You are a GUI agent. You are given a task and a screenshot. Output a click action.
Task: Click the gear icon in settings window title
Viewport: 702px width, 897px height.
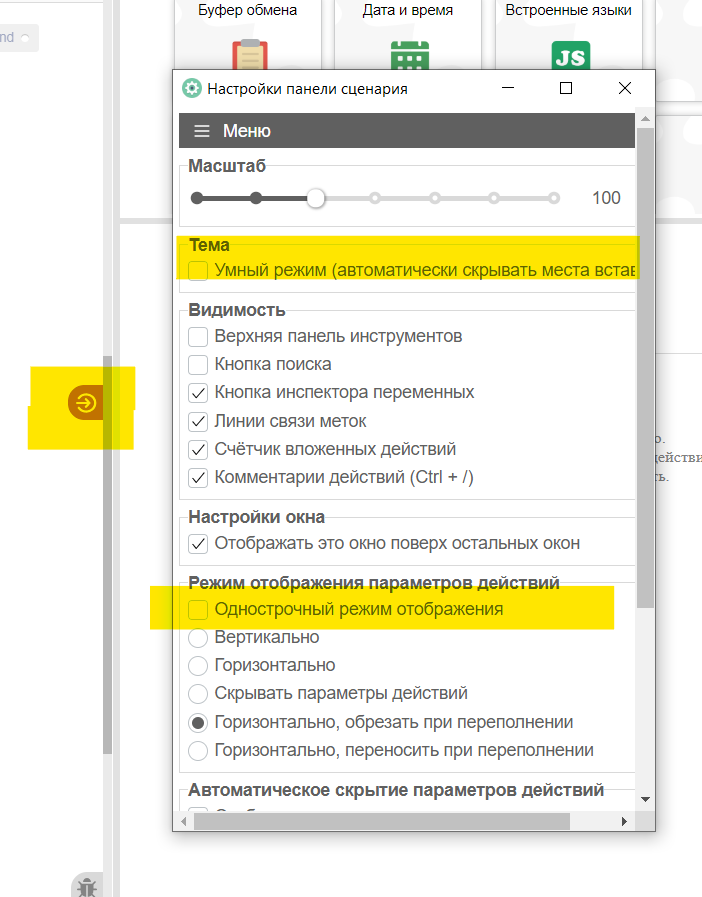(x=192, y=88)
